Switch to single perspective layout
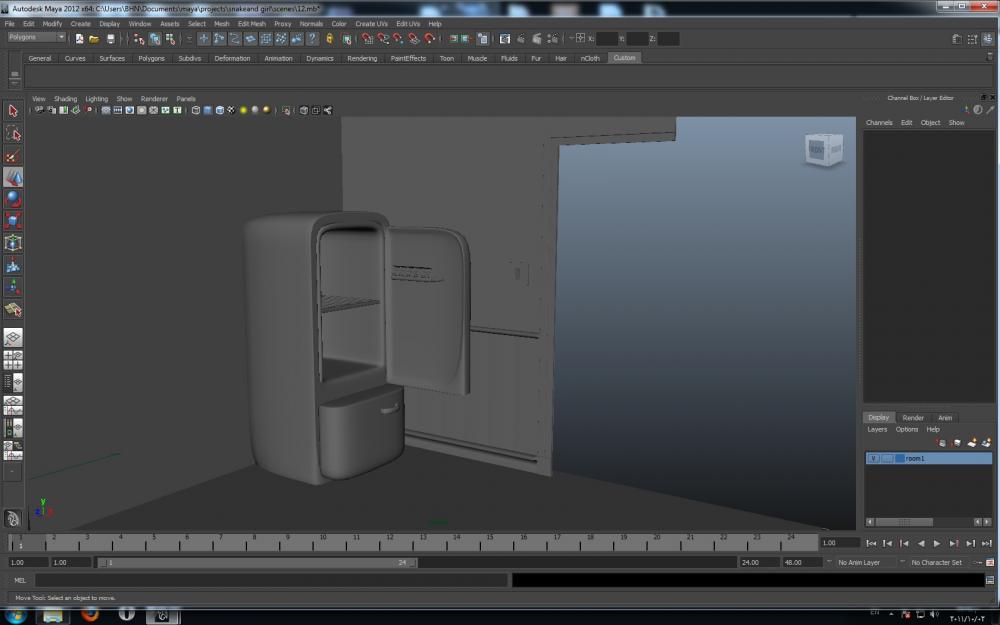 click(13, 338)
